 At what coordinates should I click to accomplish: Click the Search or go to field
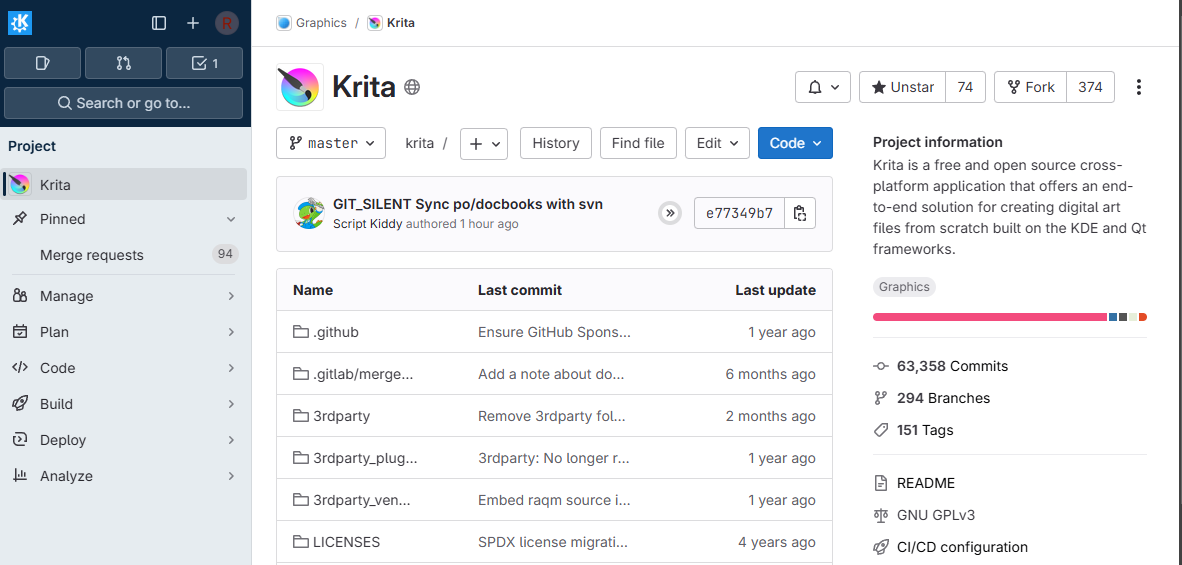124,103
